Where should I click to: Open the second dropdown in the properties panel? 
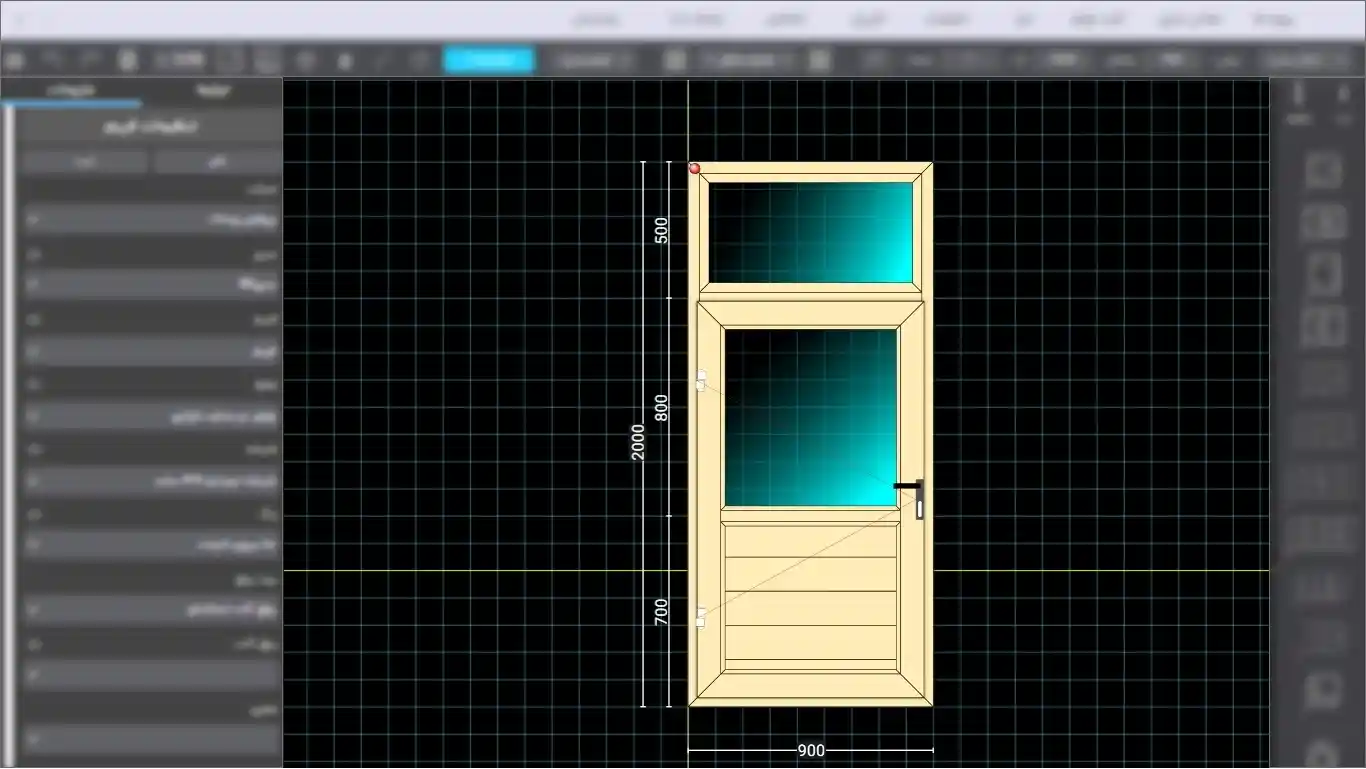[150, 284]
